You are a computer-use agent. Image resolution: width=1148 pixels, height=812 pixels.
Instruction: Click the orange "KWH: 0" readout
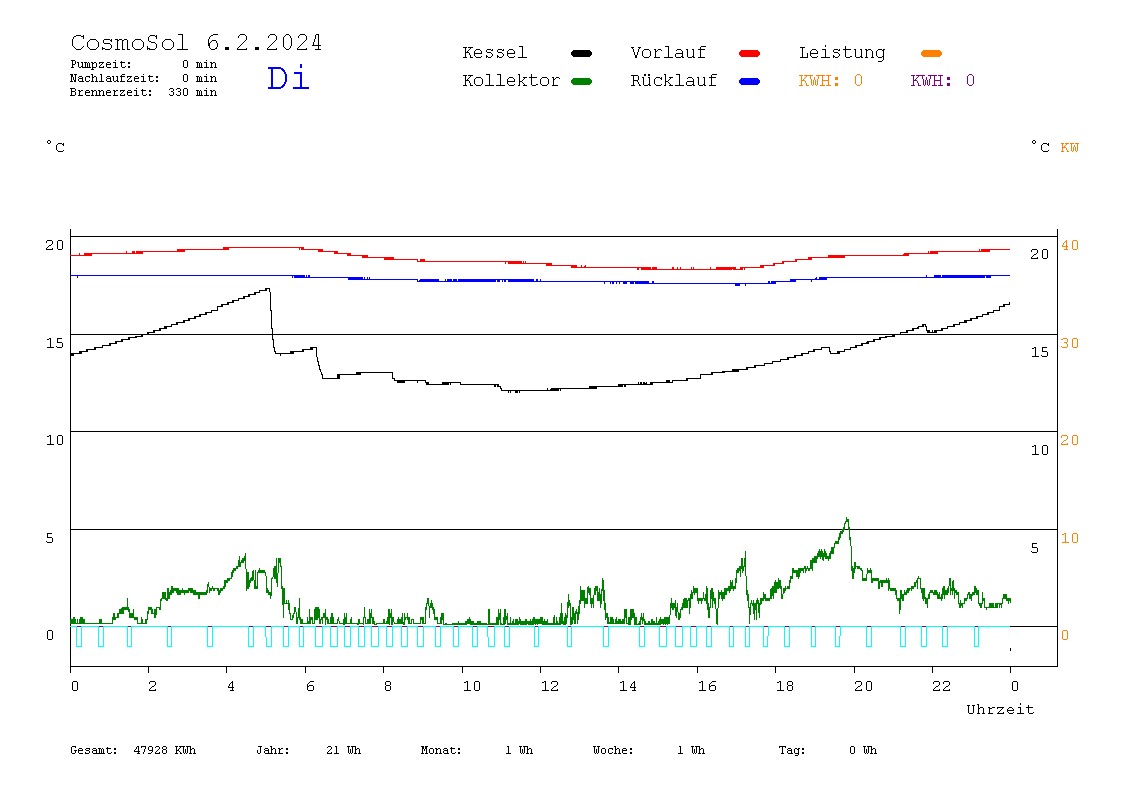pyautogui.click(x=831, y=81)
